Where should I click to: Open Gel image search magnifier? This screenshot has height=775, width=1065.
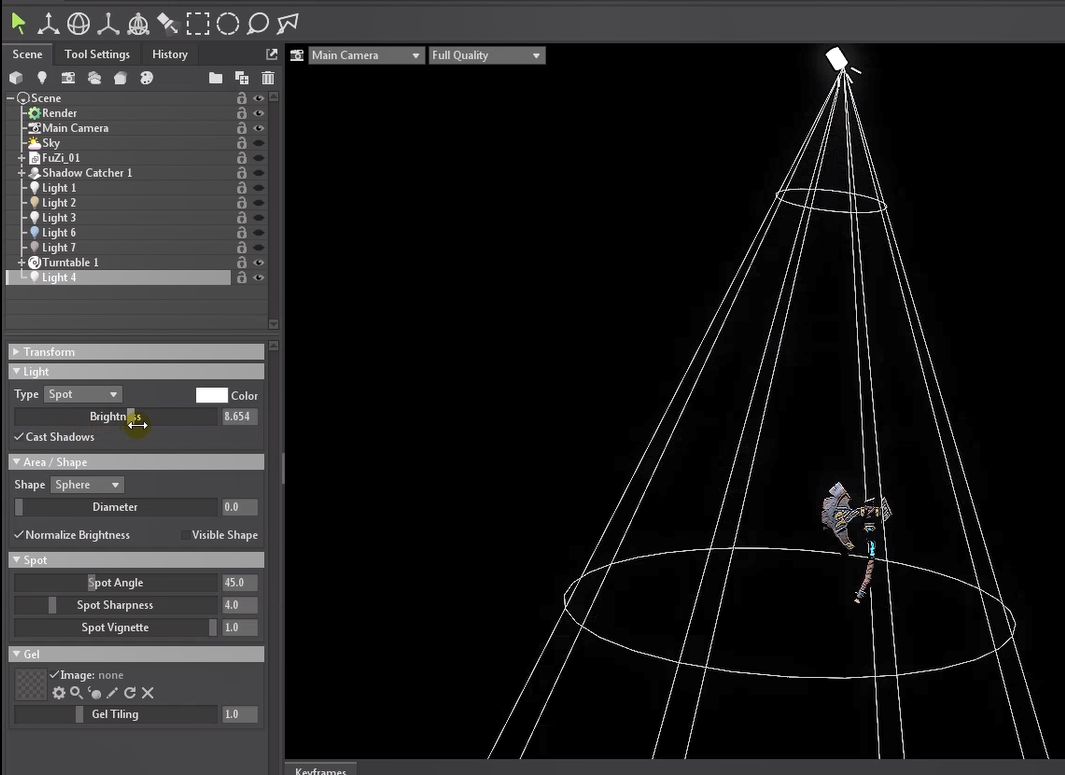coord(76,693)
